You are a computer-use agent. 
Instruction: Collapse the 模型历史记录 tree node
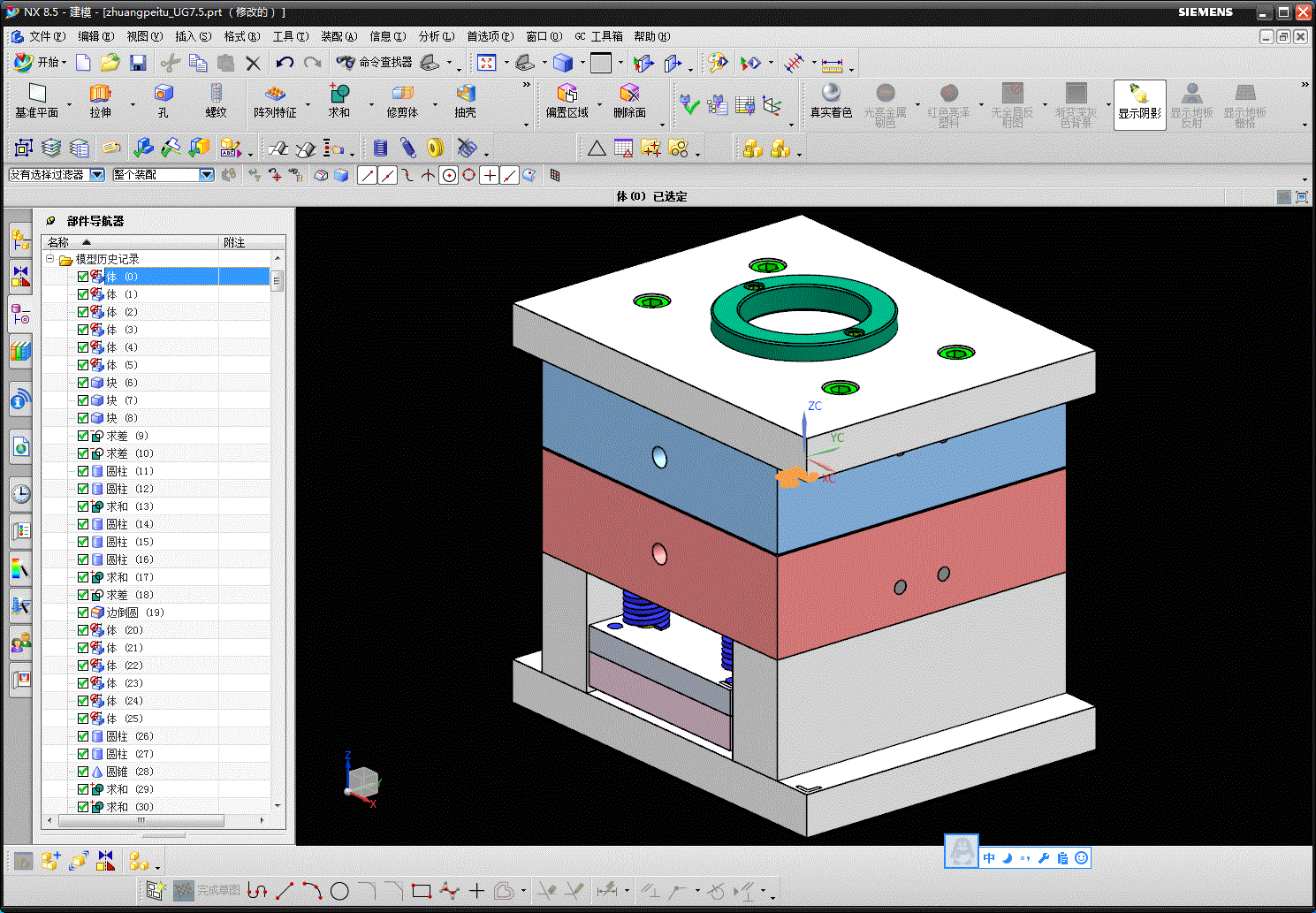tap(51, 259)
